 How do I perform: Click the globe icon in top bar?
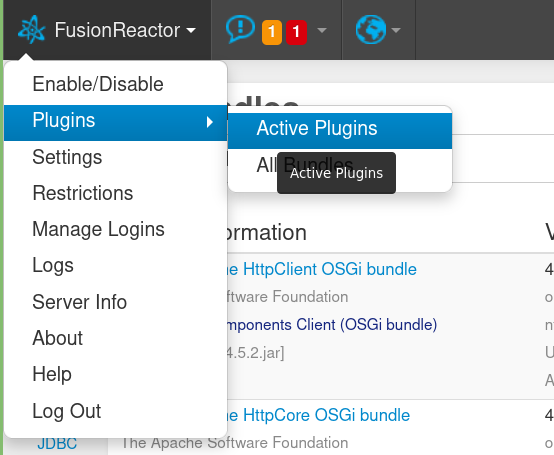[x=371, y=30]
